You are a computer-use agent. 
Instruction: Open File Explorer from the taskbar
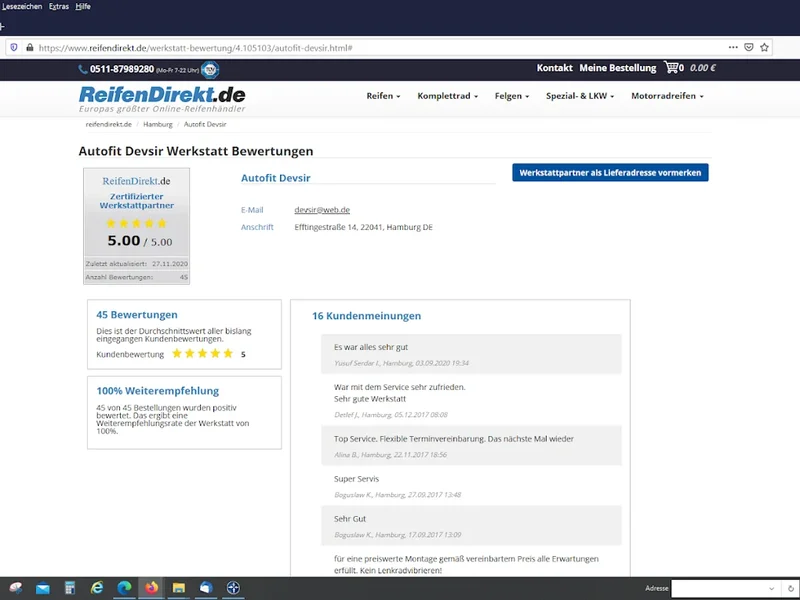(179, 588)
